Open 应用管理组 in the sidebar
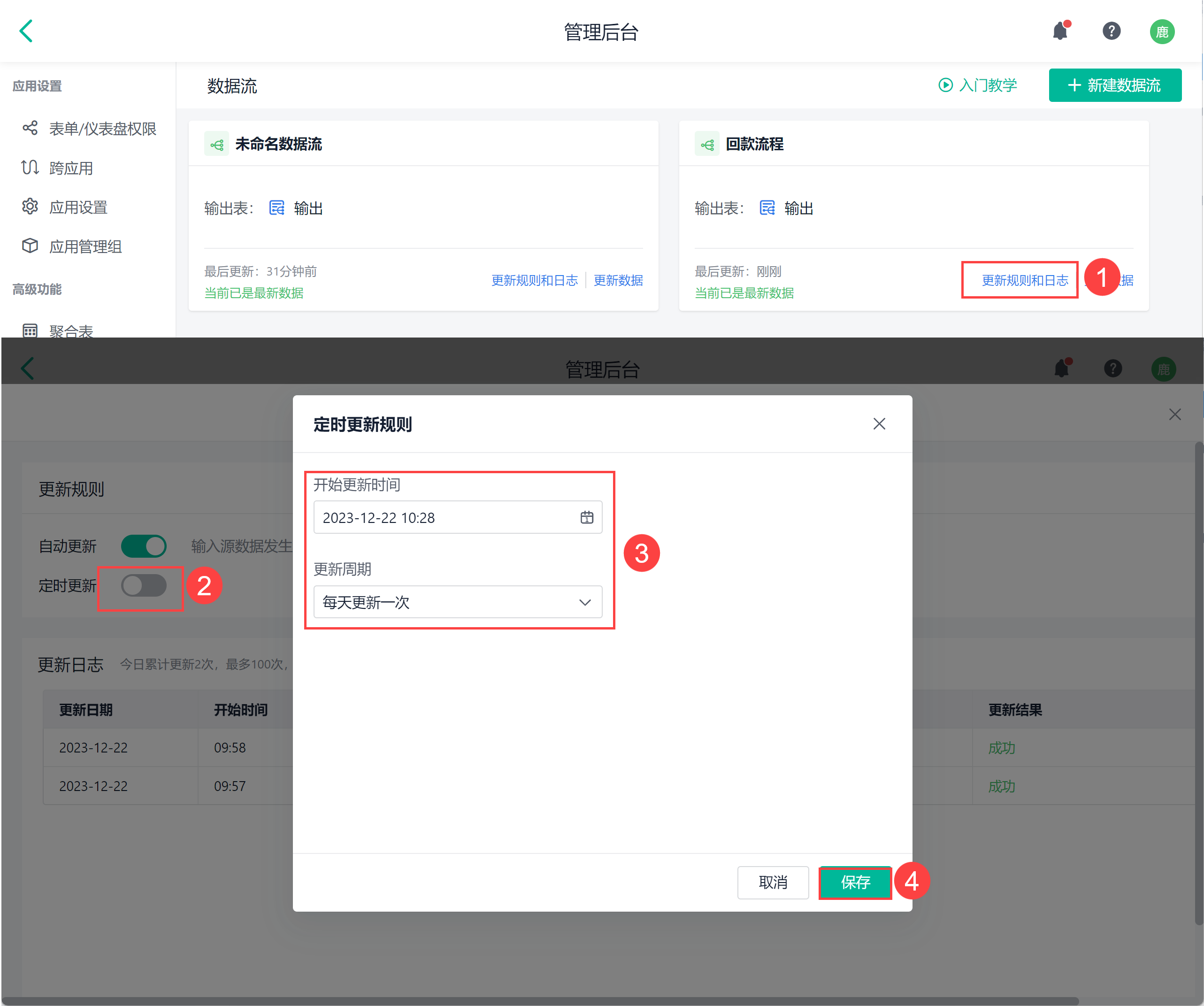1204x1006 pixels. 85,246
